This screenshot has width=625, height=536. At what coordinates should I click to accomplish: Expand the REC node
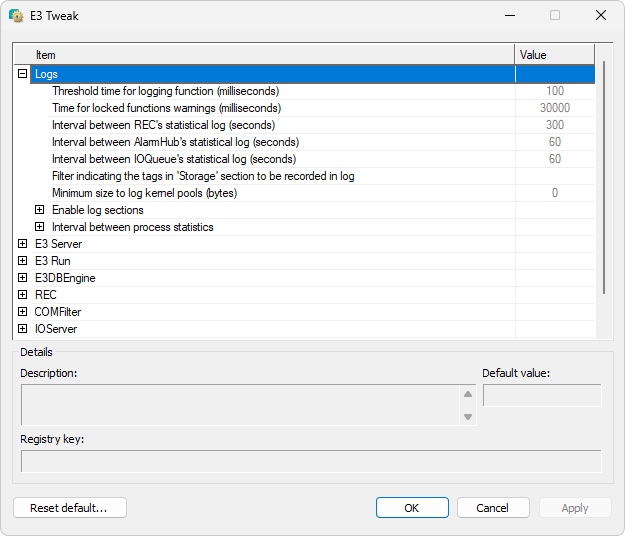click(x=23, y=295)
